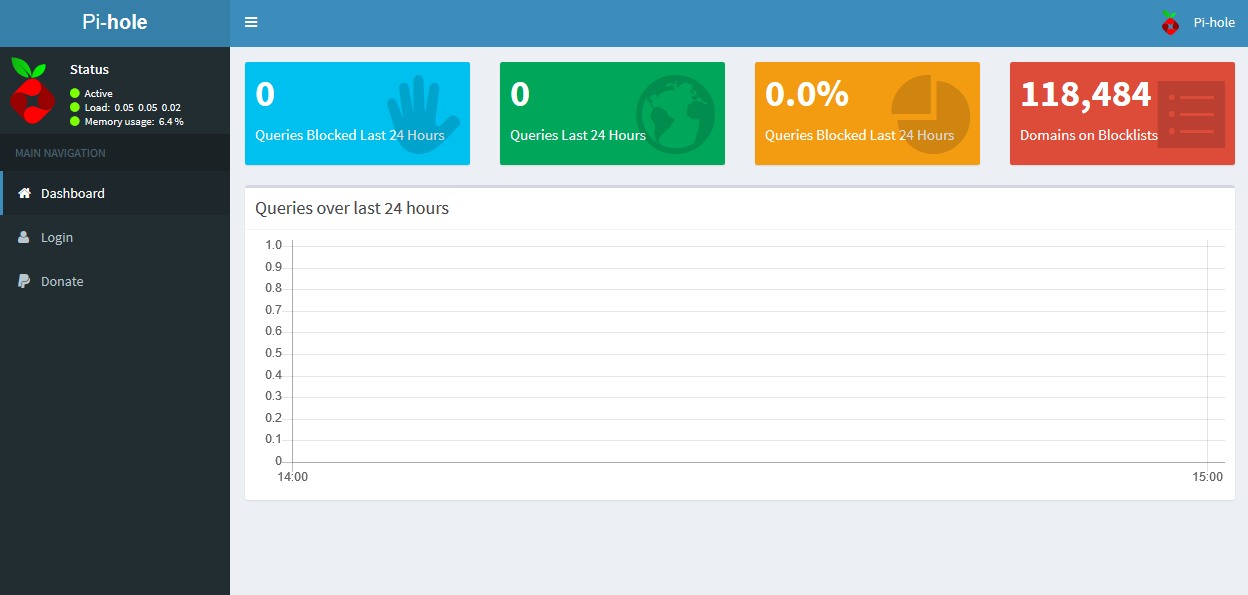The width and height of the screenshot is (1248, 595).
Task: Click the green Load status dot
Action: [x=75, y=107]
